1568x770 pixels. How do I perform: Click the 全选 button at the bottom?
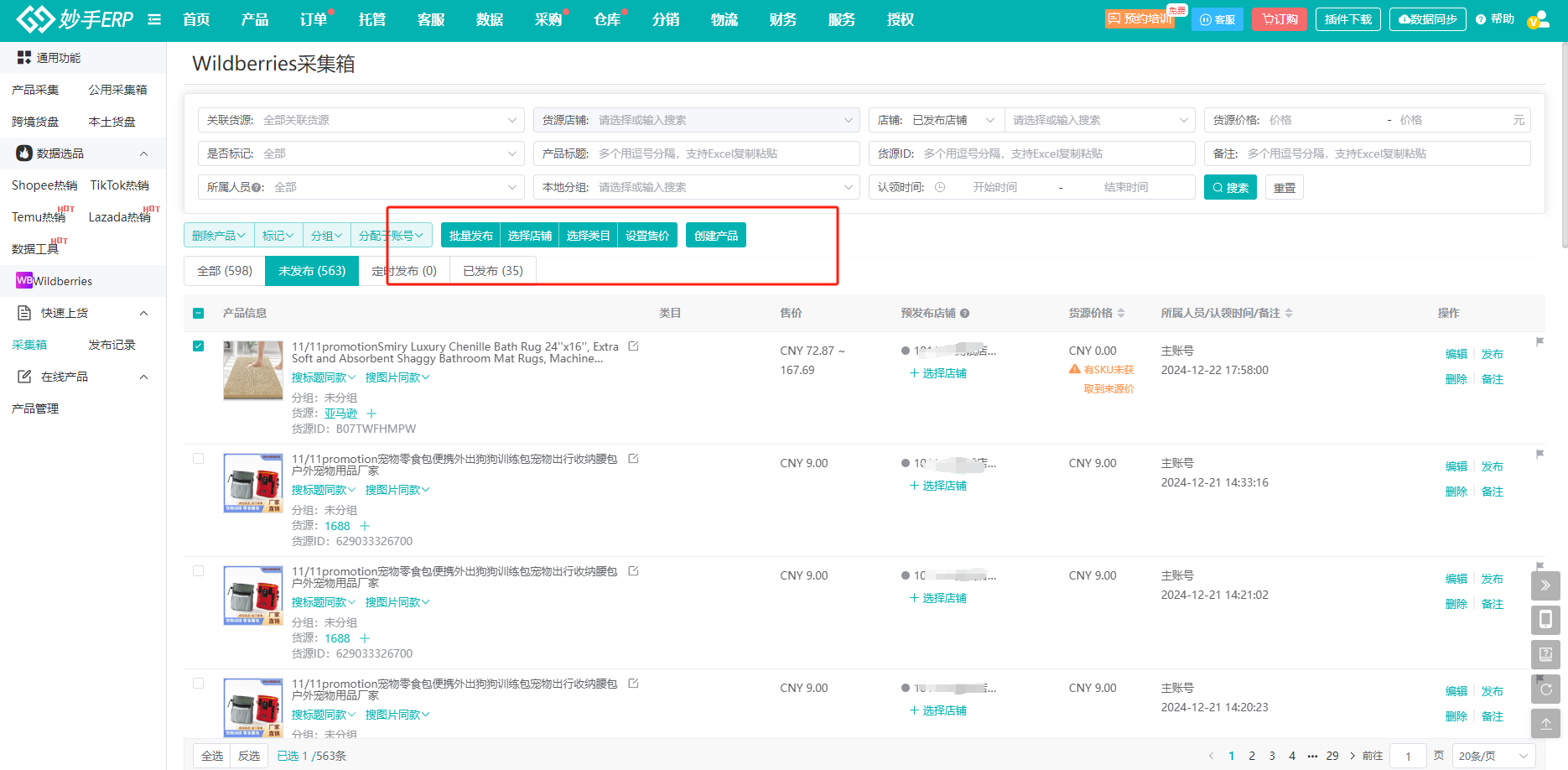(212, 756)
